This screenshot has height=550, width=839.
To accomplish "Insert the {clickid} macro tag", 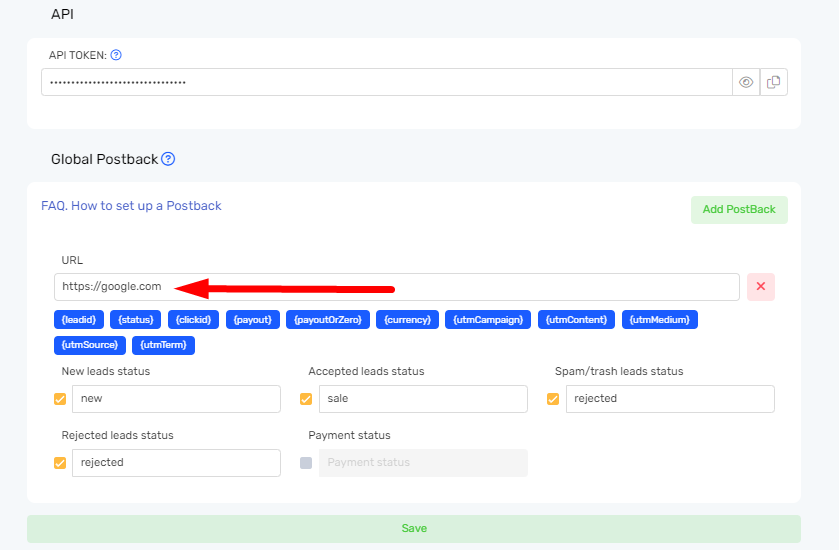I will [193, 319].
